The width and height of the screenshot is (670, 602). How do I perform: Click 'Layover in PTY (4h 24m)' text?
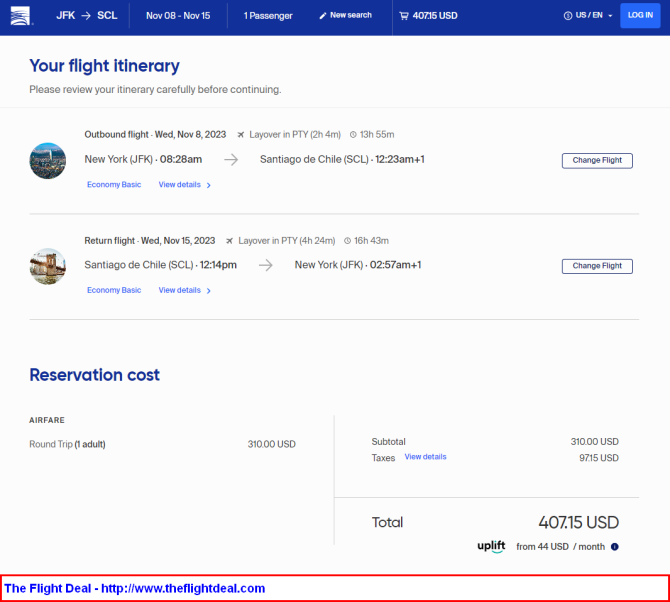click(x=287, y=241)
